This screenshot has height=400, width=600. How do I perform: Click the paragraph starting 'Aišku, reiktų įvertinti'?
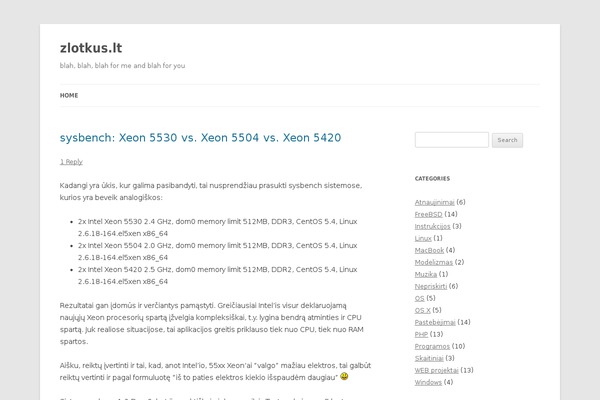click(x=215, y=371)
